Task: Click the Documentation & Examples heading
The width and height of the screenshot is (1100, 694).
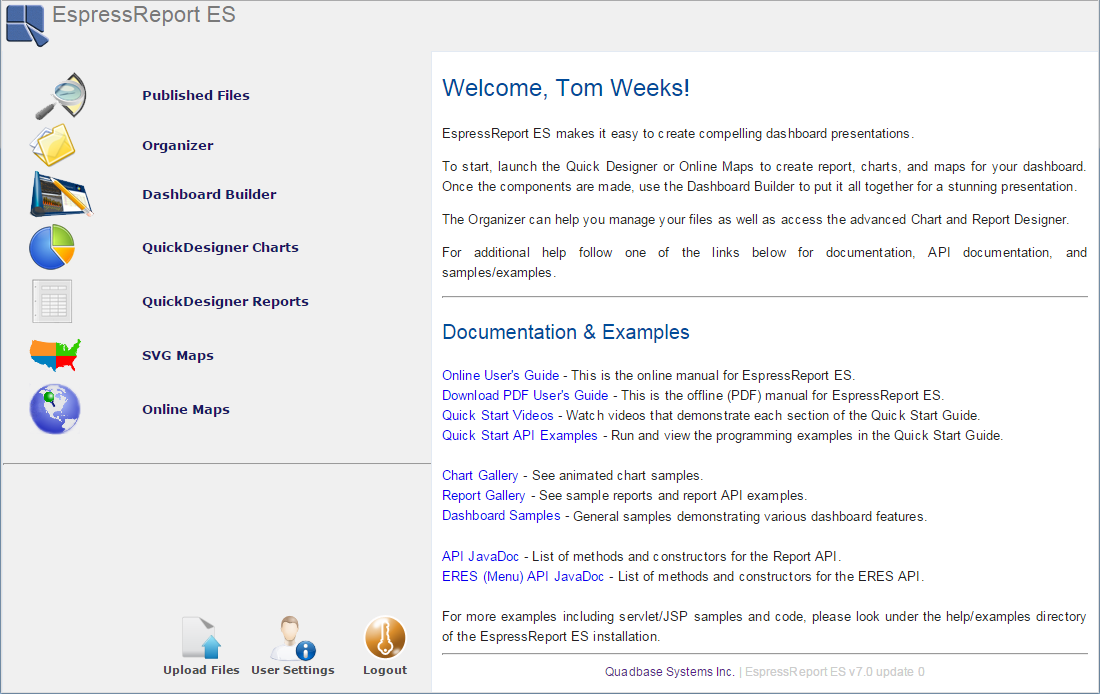Action: pos(565,332)
